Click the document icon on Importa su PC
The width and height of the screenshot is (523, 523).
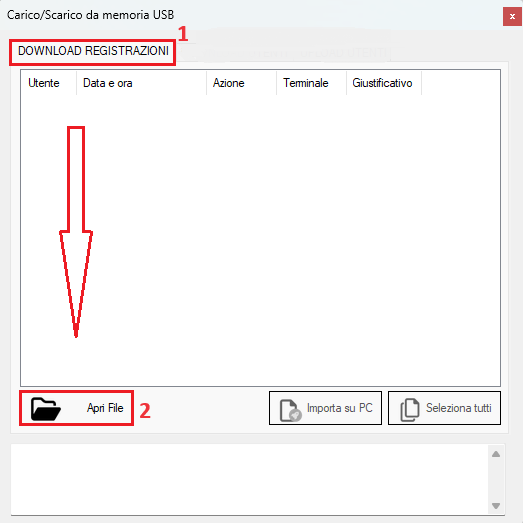coord(291,410)
